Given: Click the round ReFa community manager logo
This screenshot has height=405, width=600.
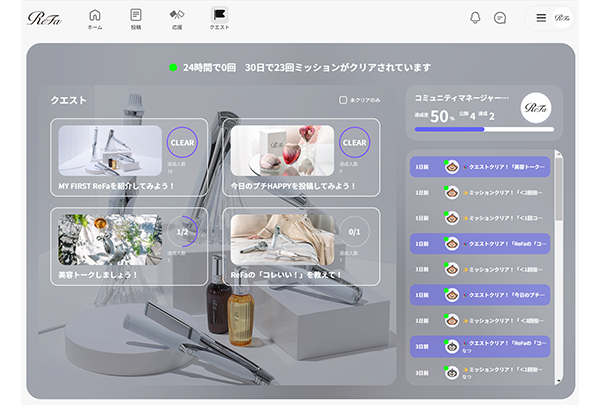Looking at the screenshot, I should tap(536, 108).
